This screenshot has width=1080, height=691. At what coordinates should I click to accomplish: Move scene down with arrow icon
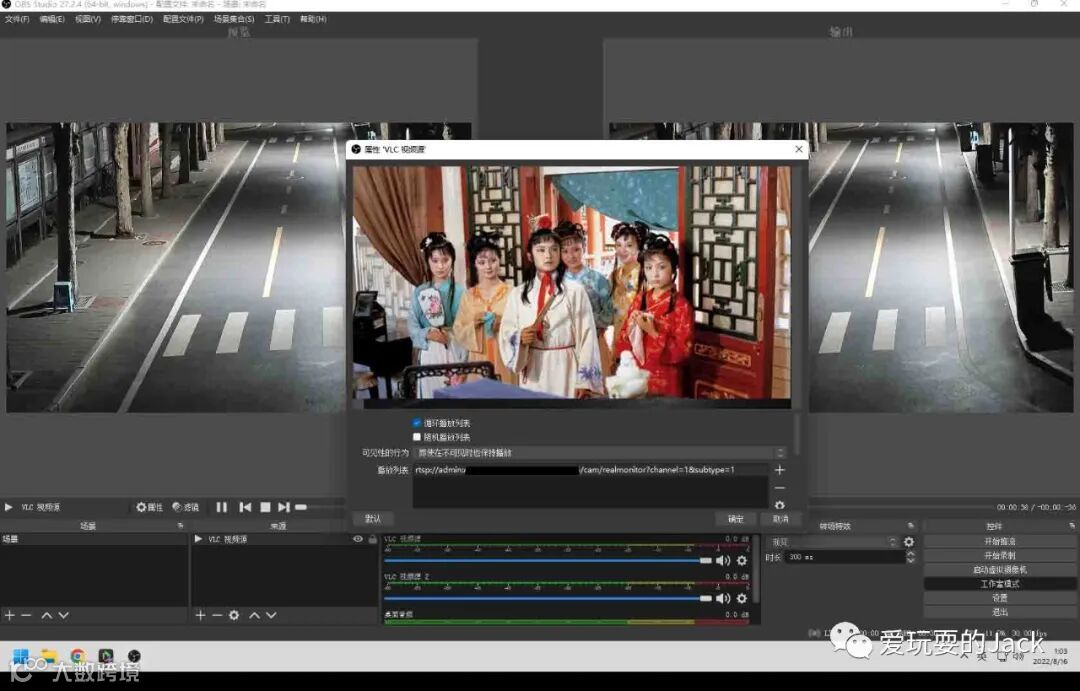63,615
